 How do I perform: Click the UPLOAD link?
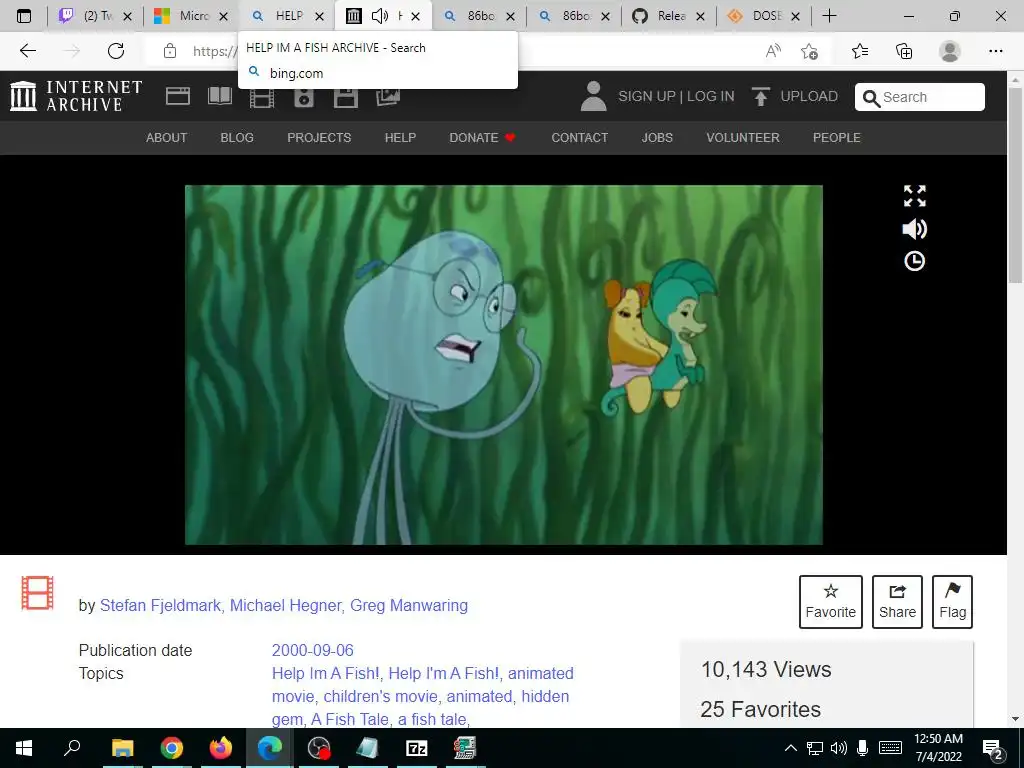click(809, 97)
